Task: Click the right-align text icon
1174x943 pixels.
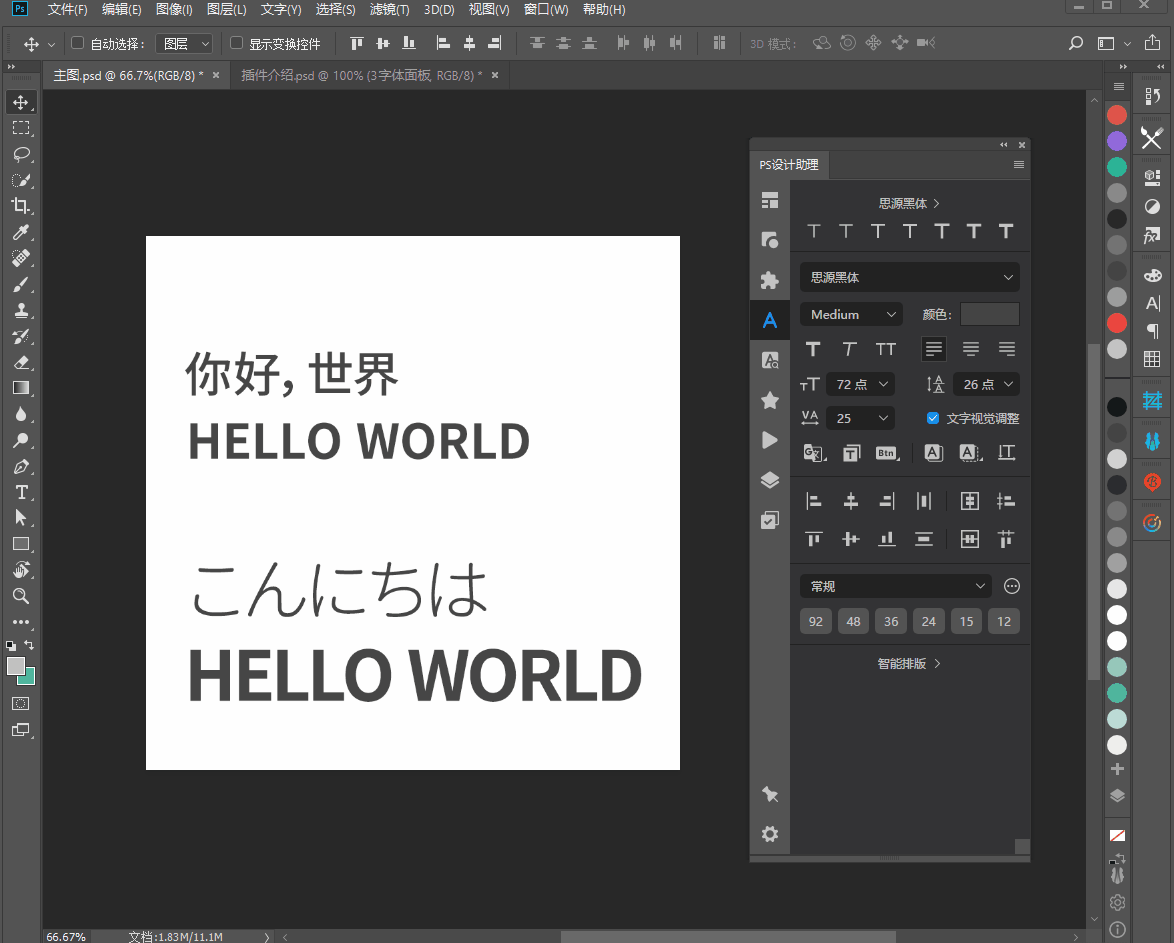Action: (1006, 349)
